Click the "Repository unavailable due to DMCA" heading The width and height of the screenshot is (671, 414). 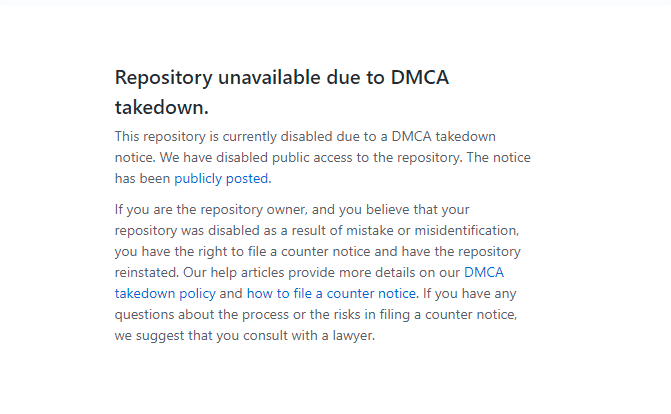[x=282, y=78]
